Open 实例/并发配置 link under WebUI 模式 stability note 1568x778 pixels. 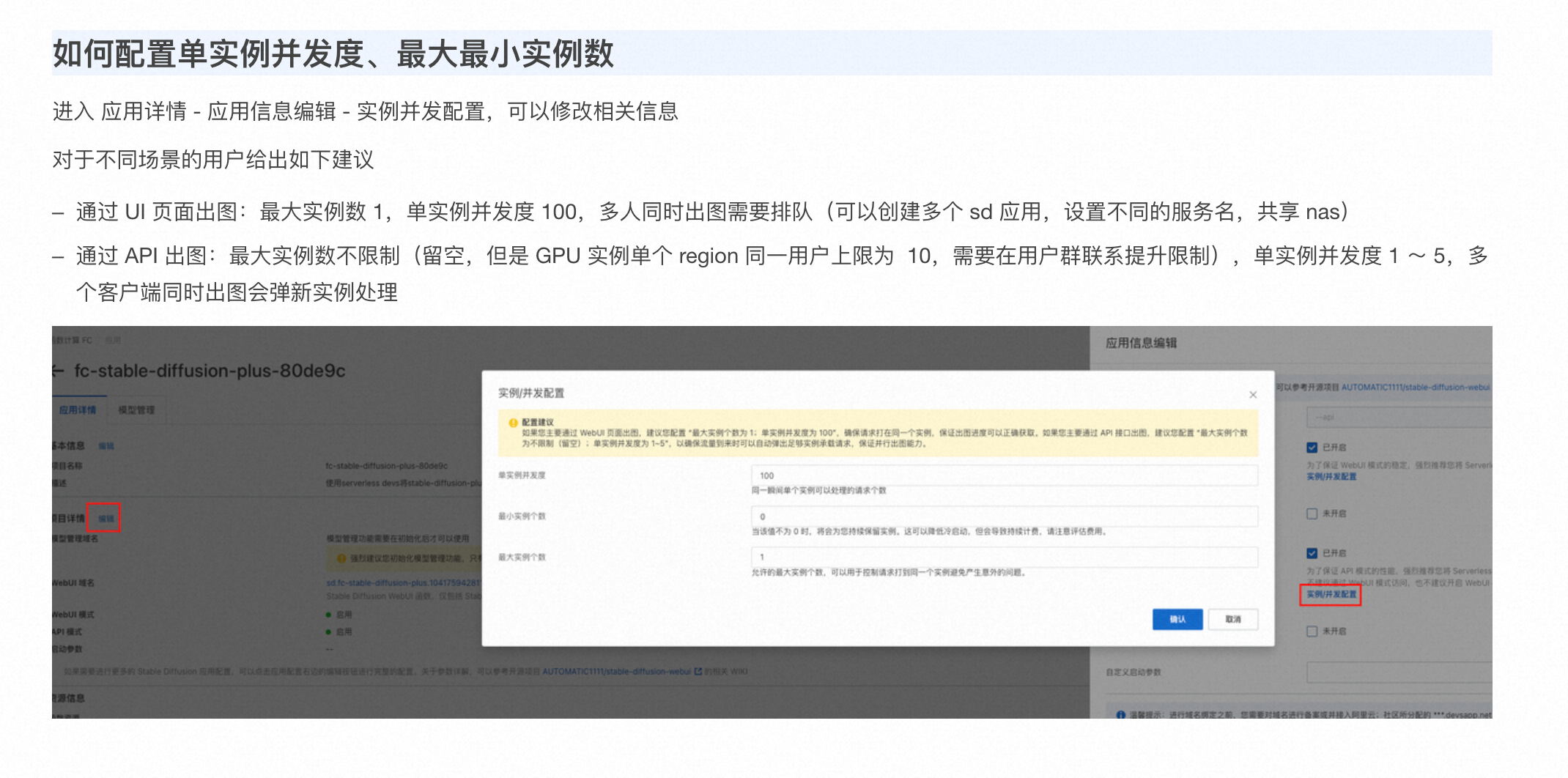(x=1331, y=477)
